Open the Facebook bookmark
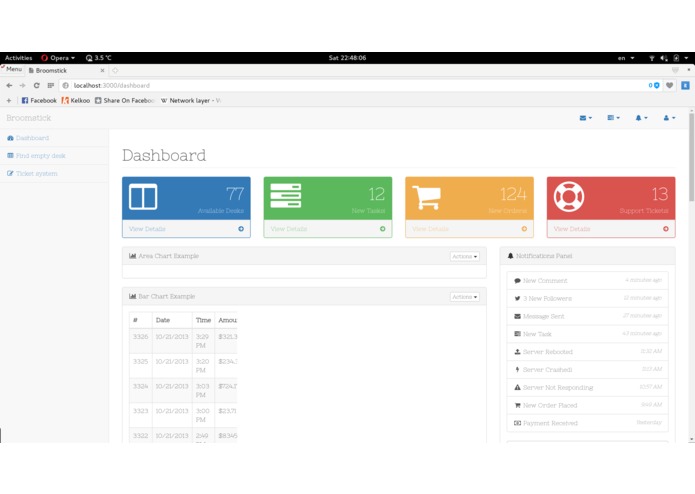Image resolution: width=695 pixels, height=494 pixels. pyautogui.click(x=39, y=101)
